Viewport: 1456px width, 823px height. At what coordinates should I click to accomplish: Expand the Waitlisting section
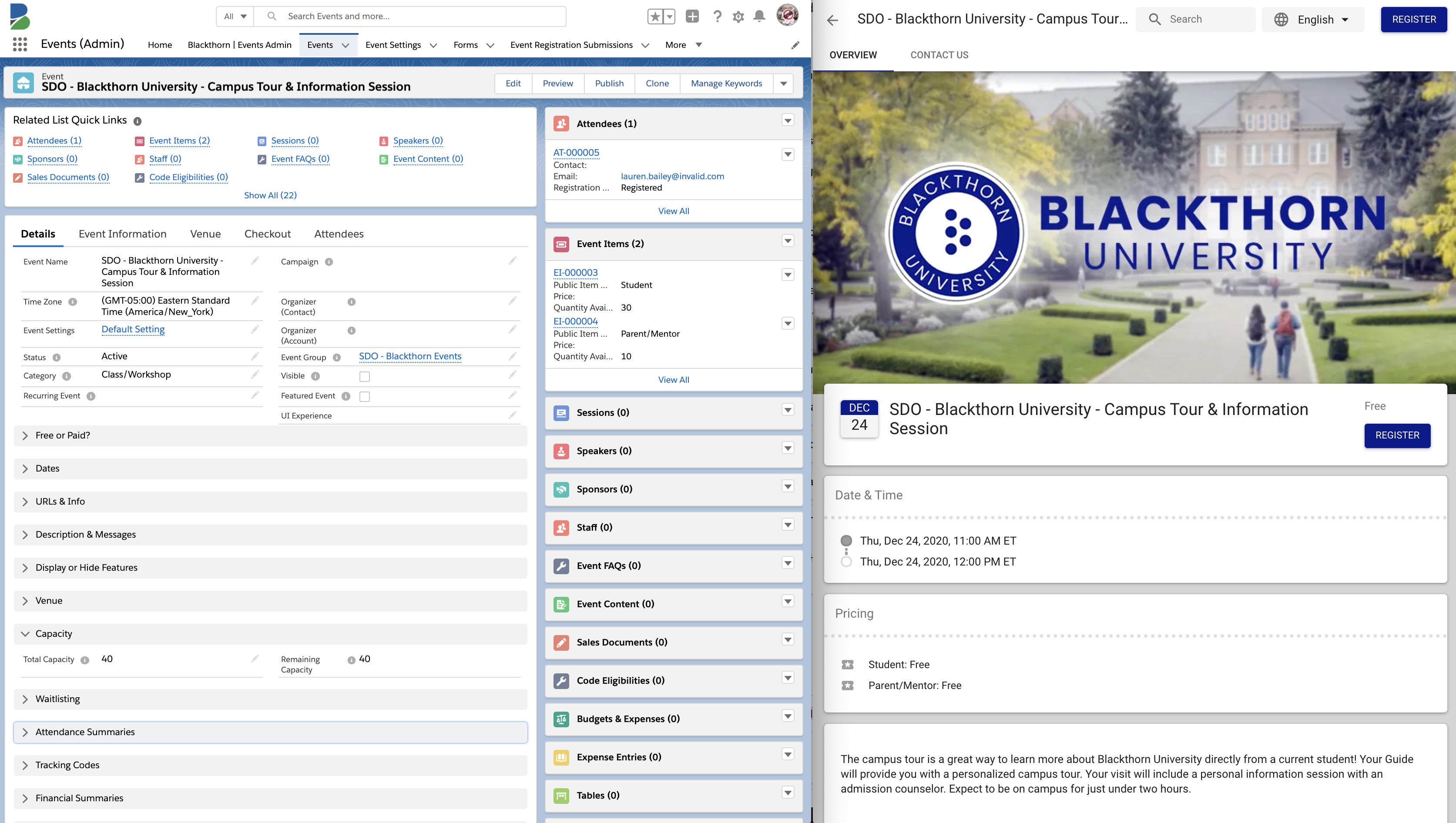tap(270, 699)
